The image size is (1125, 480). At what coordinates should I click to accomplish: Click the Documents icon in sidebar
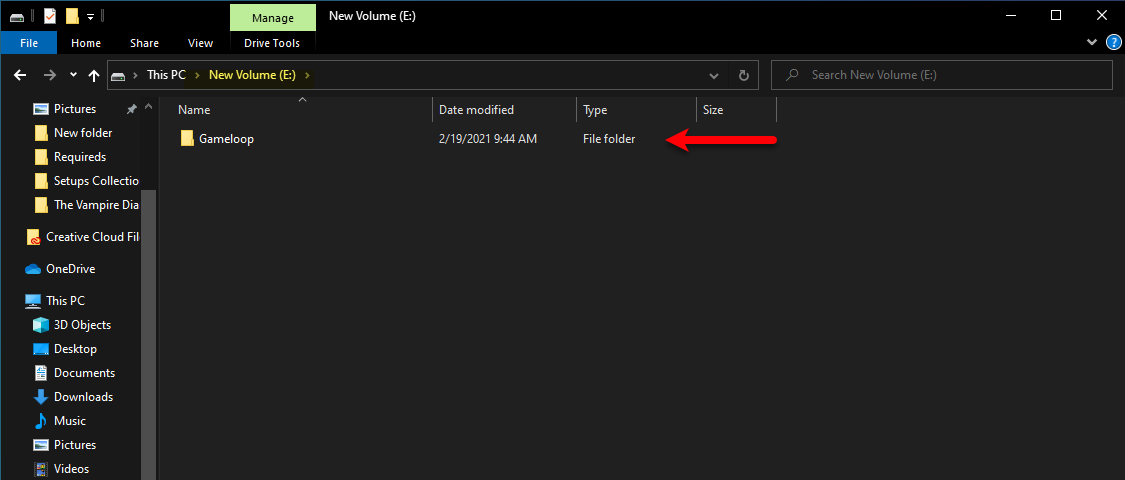41,373
